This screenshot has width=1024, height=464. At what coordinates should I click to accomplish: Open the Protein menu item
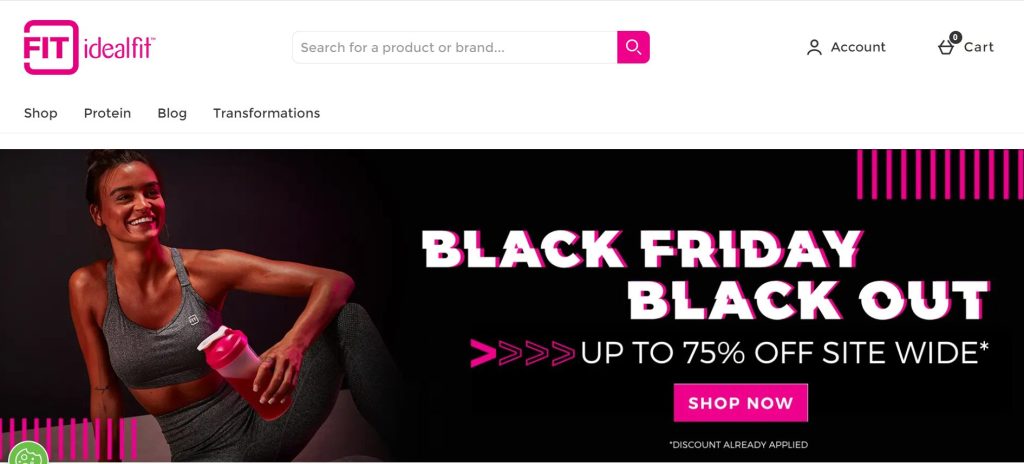pyautogui.click(x=107, y=113)
